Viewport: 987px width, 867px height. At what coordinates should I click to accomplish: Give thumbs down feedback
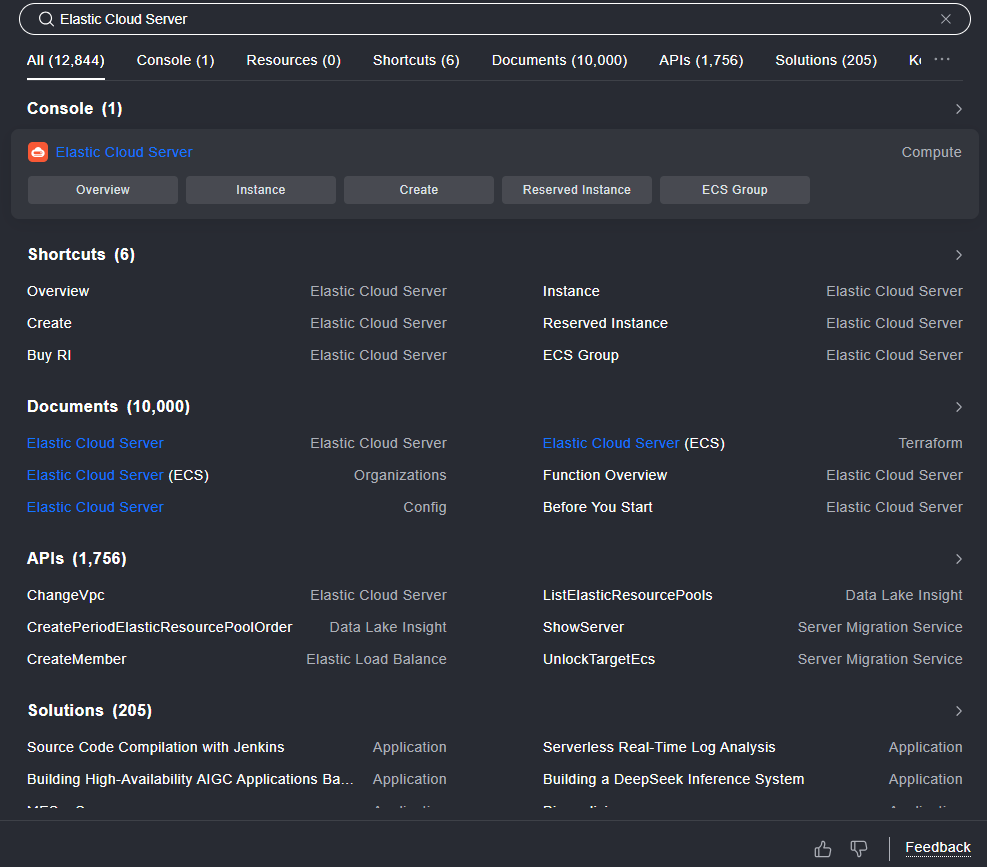pos(859,849)
